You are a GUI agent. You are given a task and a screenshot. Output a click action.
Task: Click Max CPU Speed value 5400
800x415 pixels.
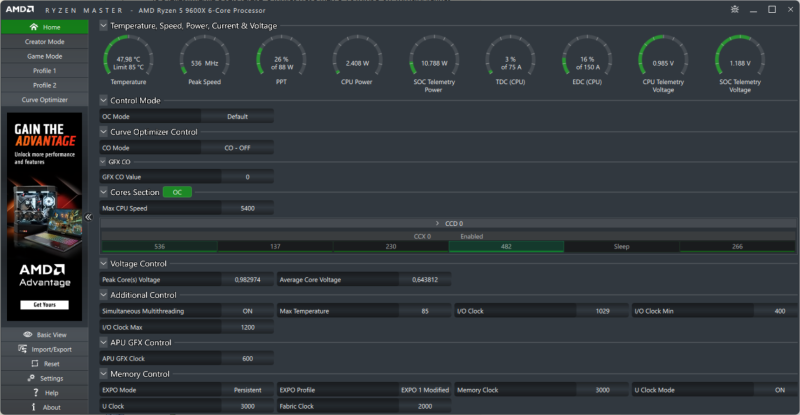click(247, 208)
